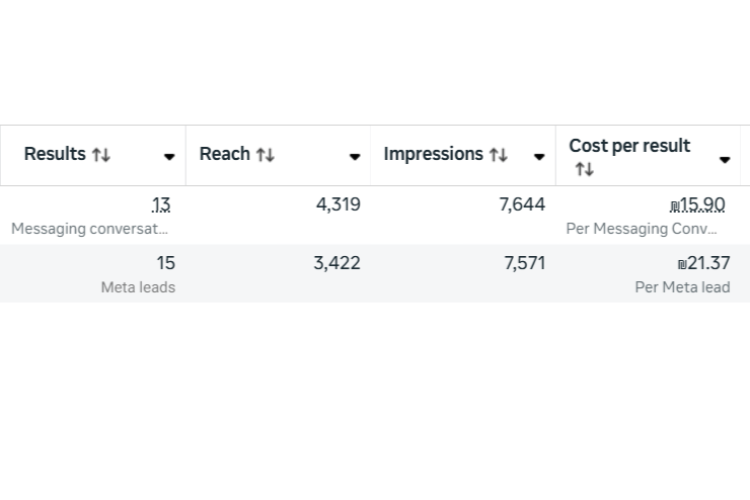Sort by the Results column arrows
Viewport: 750px width, 500px height.
(x=101, y=155)
